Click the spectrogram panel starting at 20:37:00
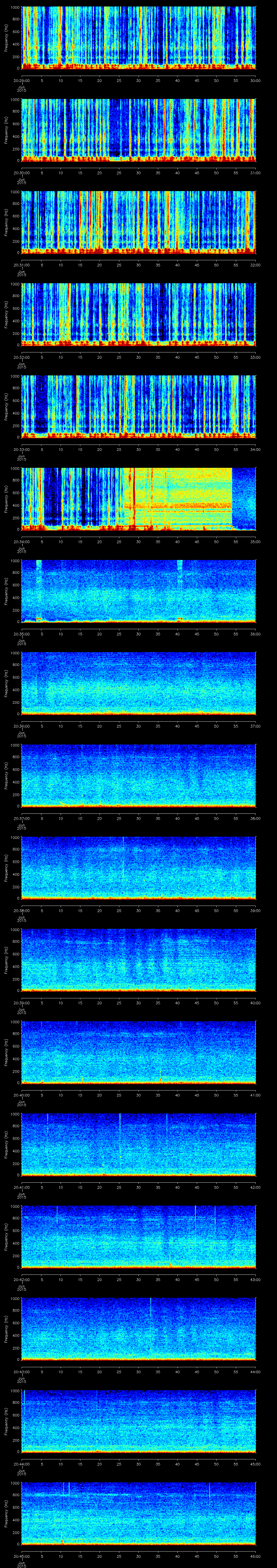Image resolution: width=277 pixels, height=1568 pixels. coord(138,775)
